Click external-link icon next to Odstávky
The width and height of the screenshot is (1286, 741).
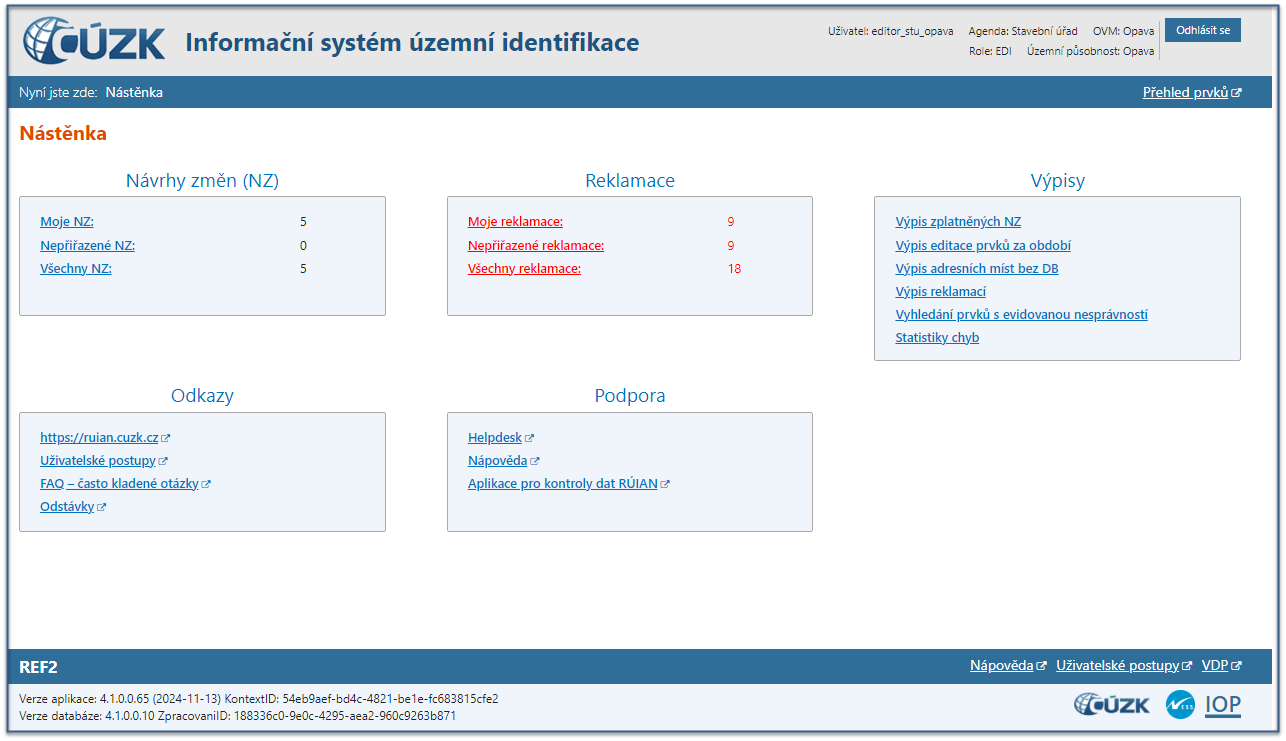101,507
